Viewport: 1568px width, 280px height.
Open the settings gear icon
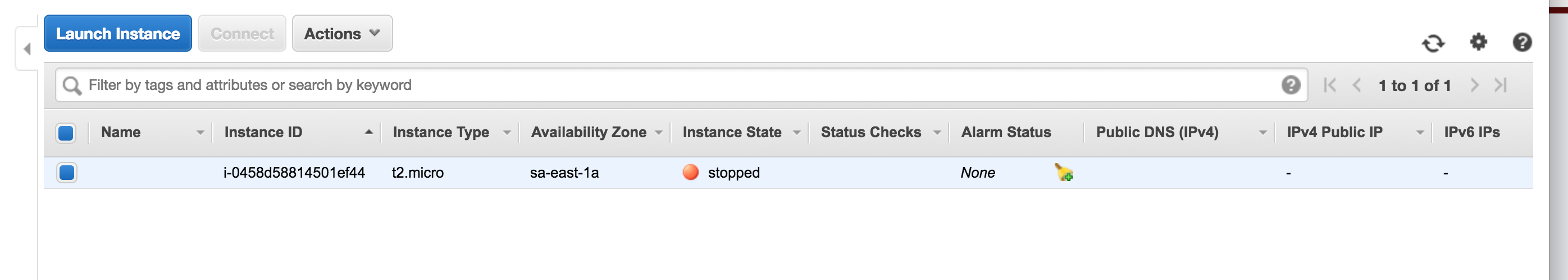(1479, 42)
